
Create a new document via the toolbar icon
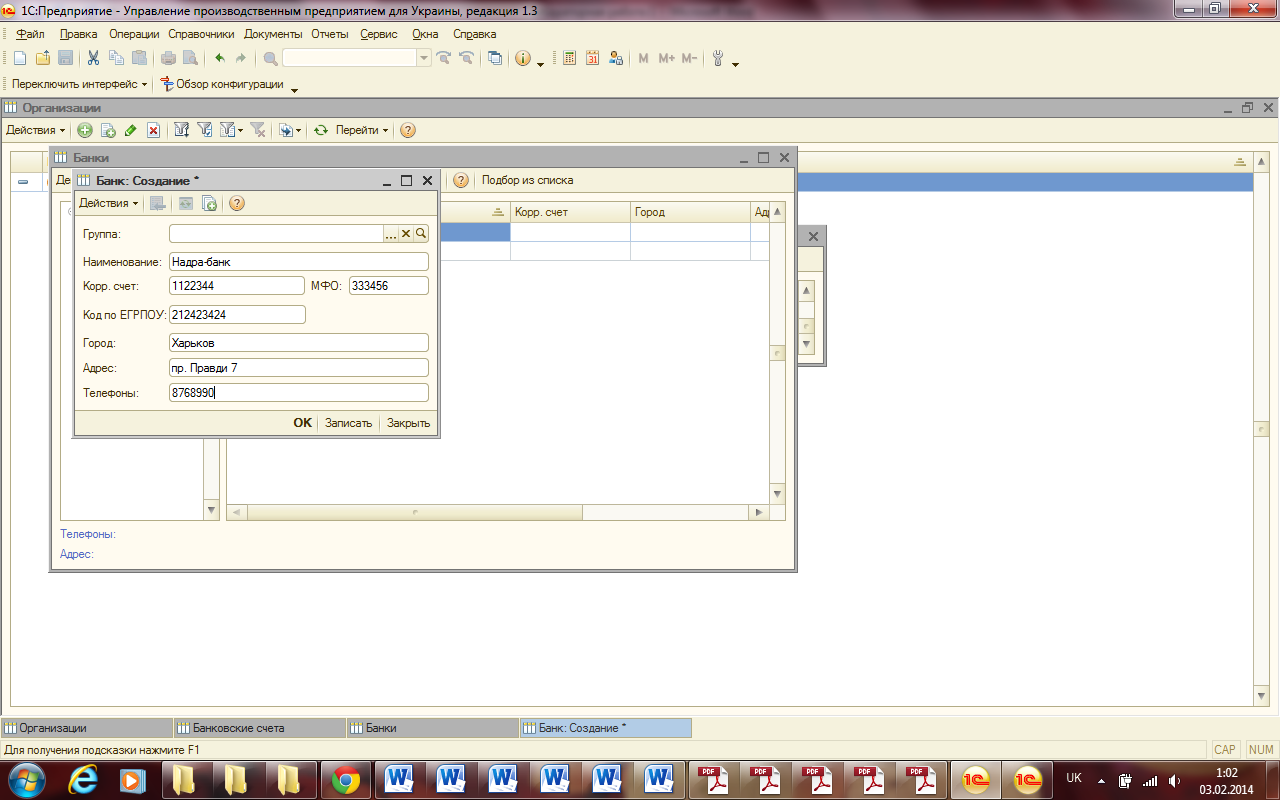click(19, 58)
